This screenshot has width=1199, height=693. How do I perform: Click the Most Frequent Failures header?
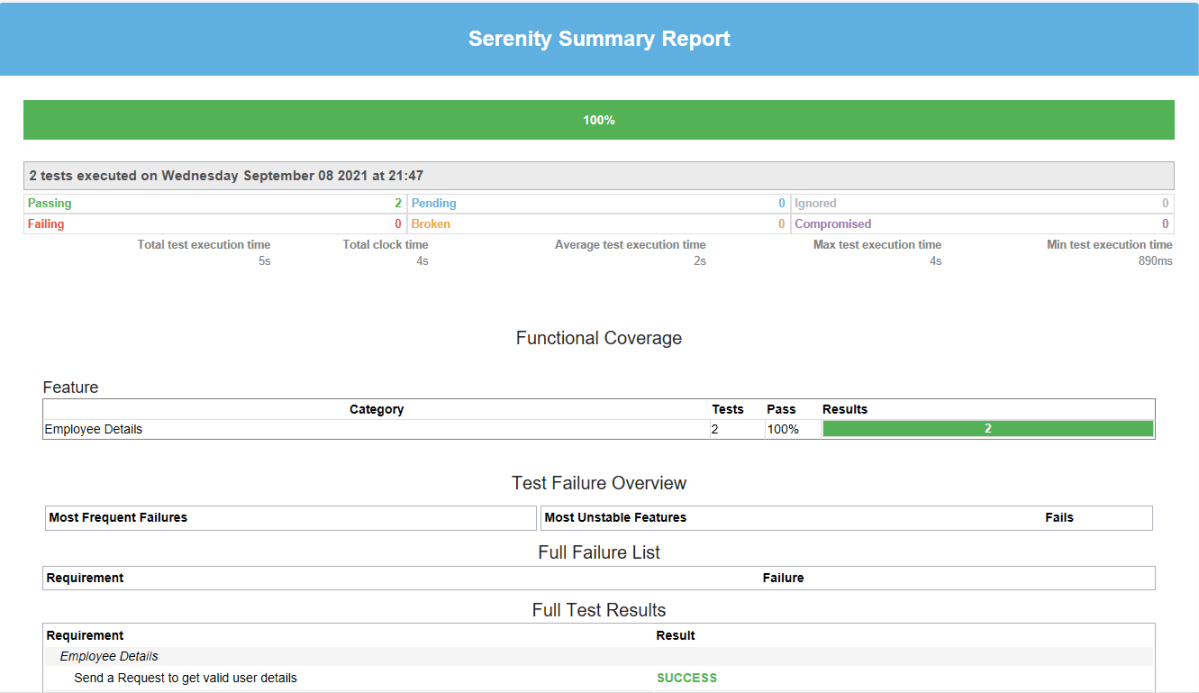click(118, 517)
